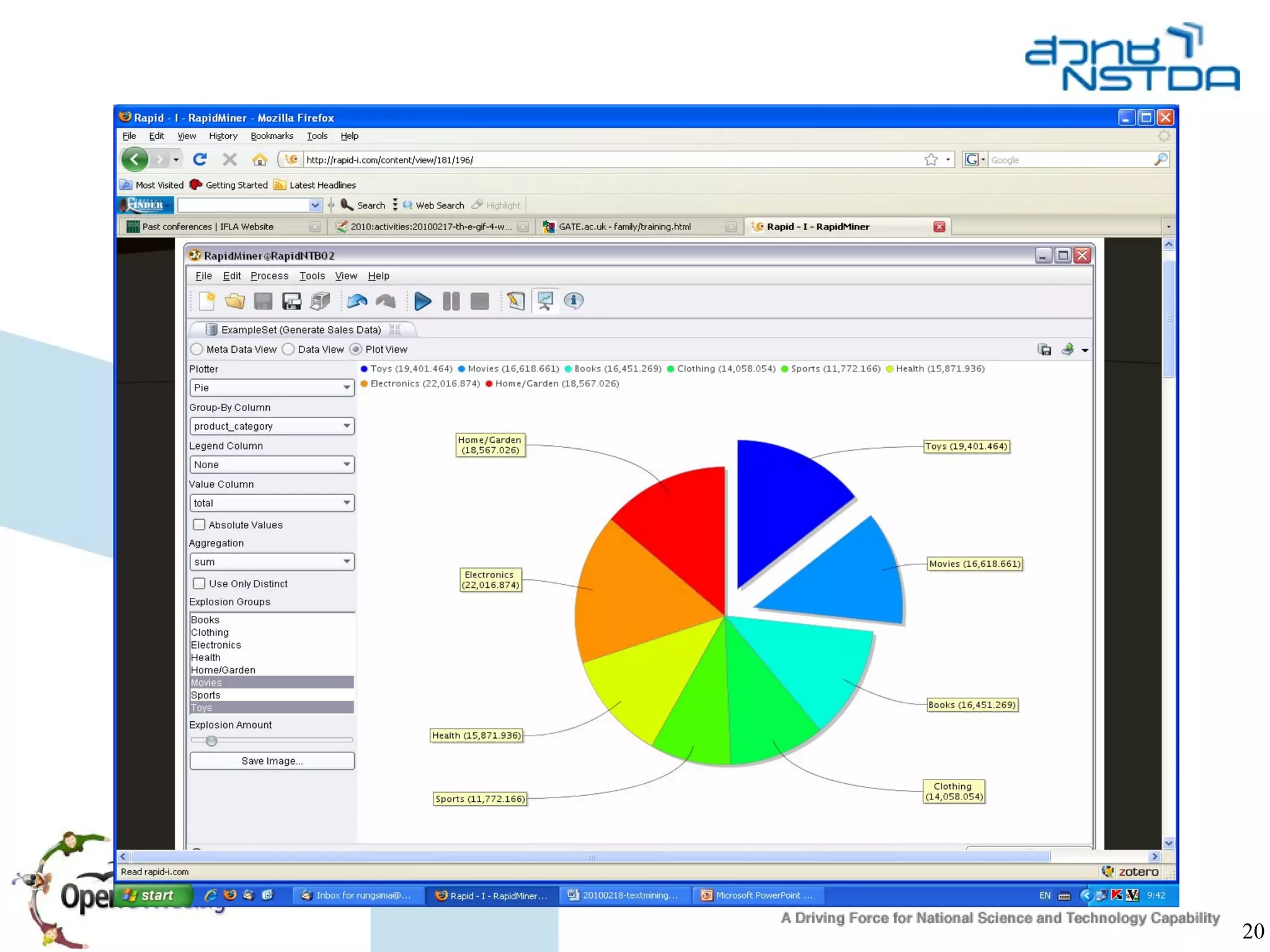Select the Meta Data View radio button
This screenshot has width=1270, height=952.
[x=197, y=349]
